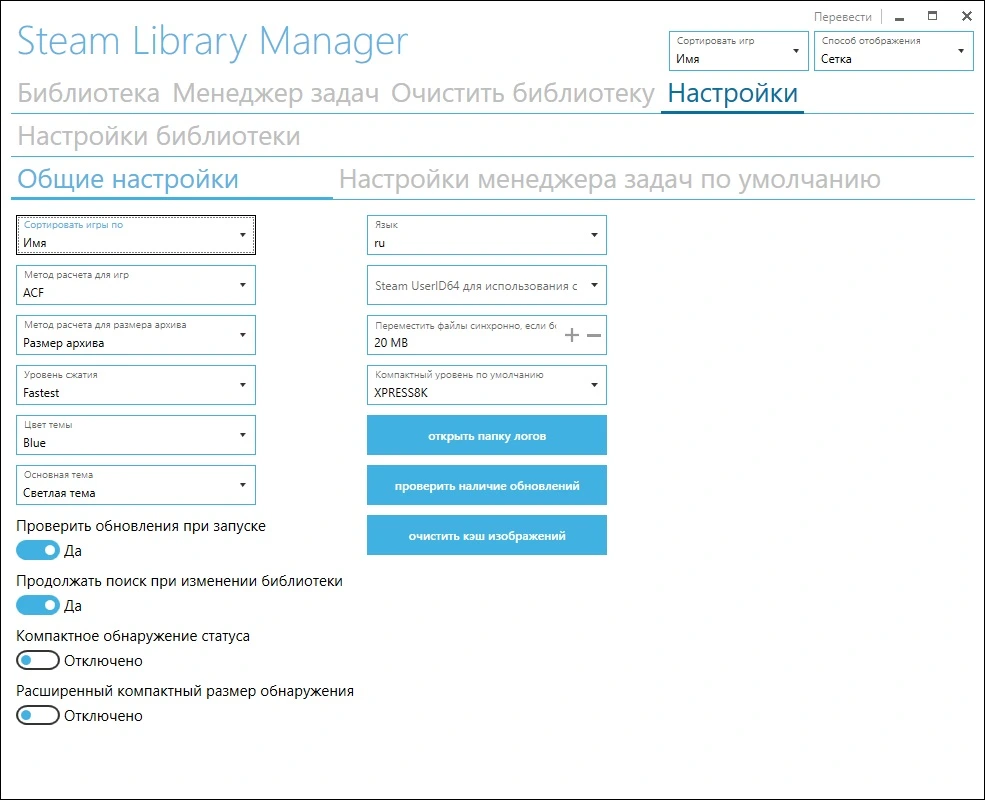The image size is (985, 800).
Task: Increase sync file move size with plus icon
Action: pyautogui.click(x=572, y=335)
